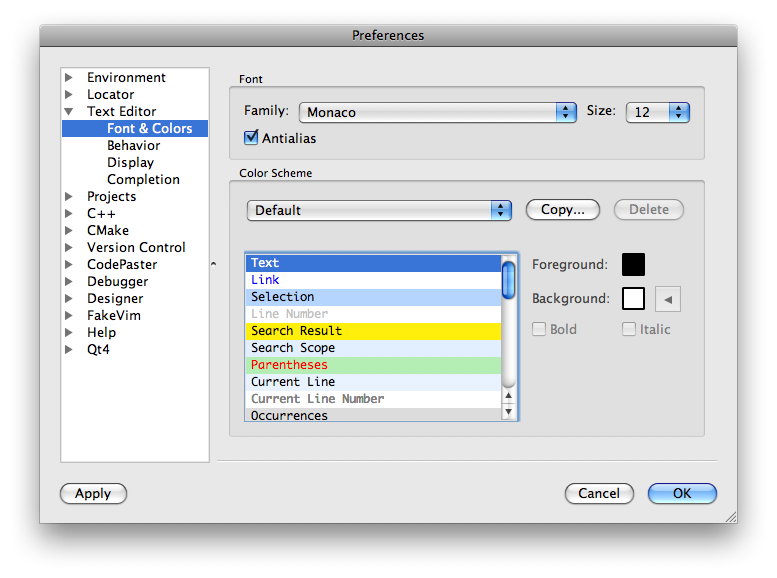Open the font Size dropdown
The height and width of the screenshot is (578, 777).
tap(657, 112)
